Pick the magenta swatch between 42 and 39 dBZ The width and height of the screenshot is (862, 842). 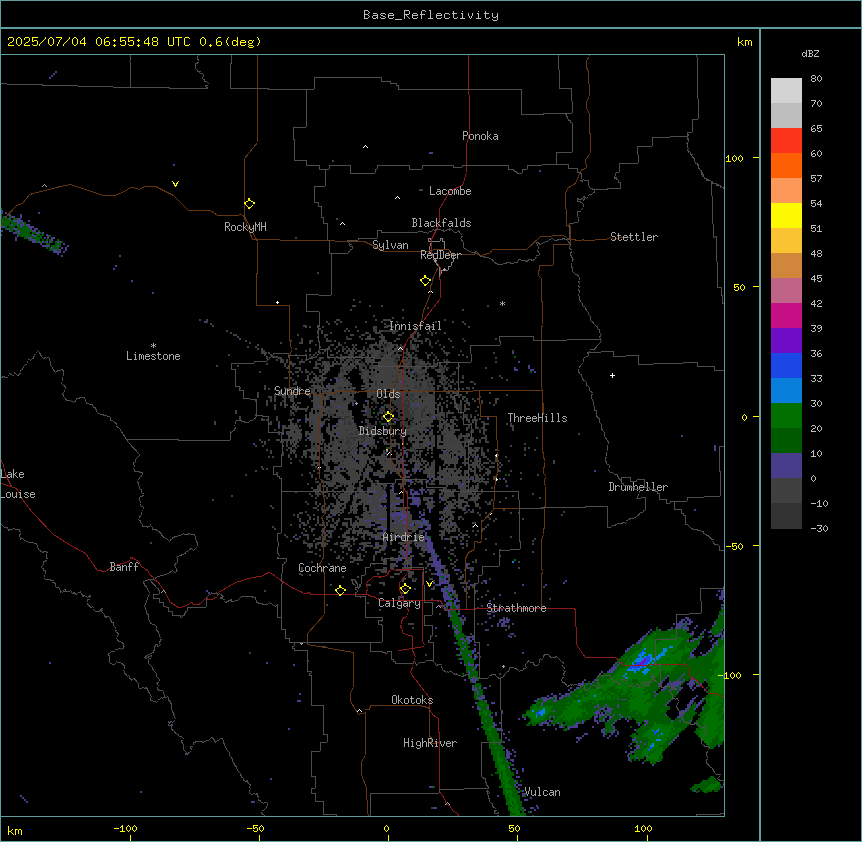(x=786, y=316)
